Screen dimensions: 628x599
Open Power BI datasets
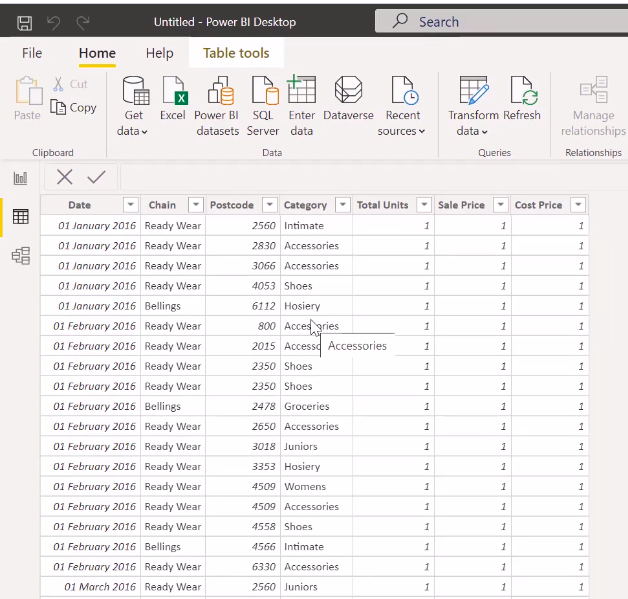point(217,106)
